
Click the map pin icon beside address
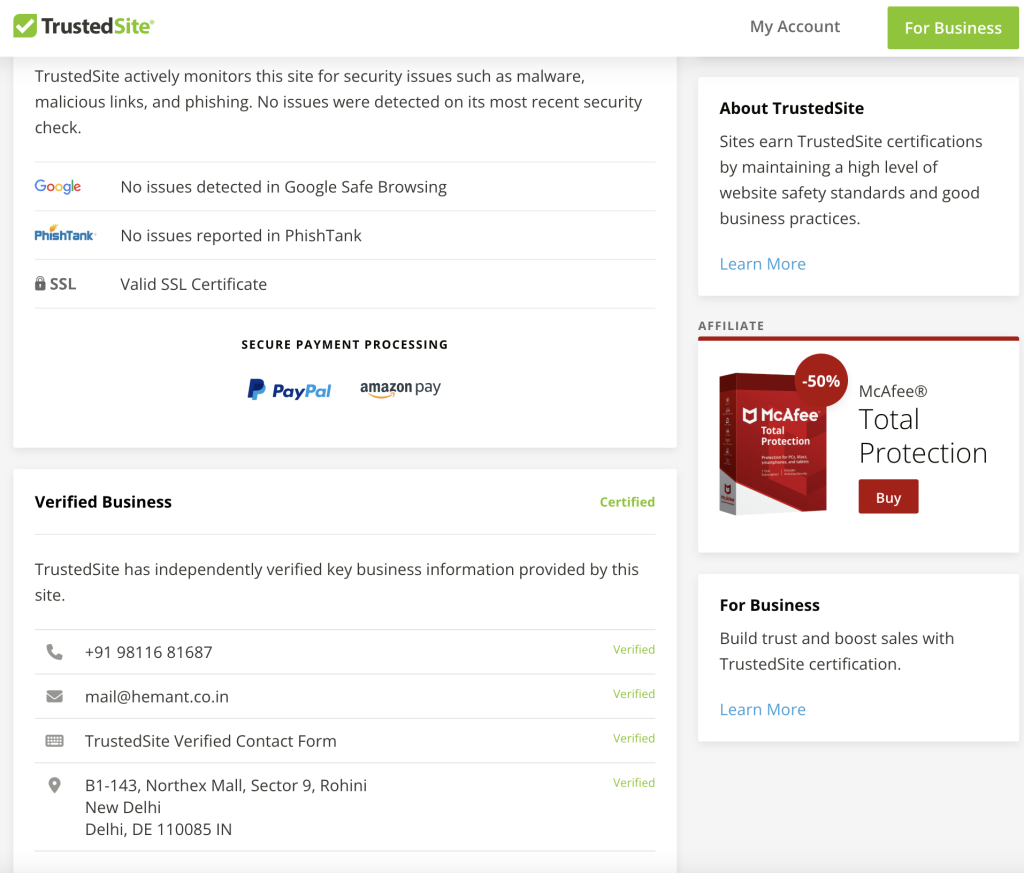55,785
